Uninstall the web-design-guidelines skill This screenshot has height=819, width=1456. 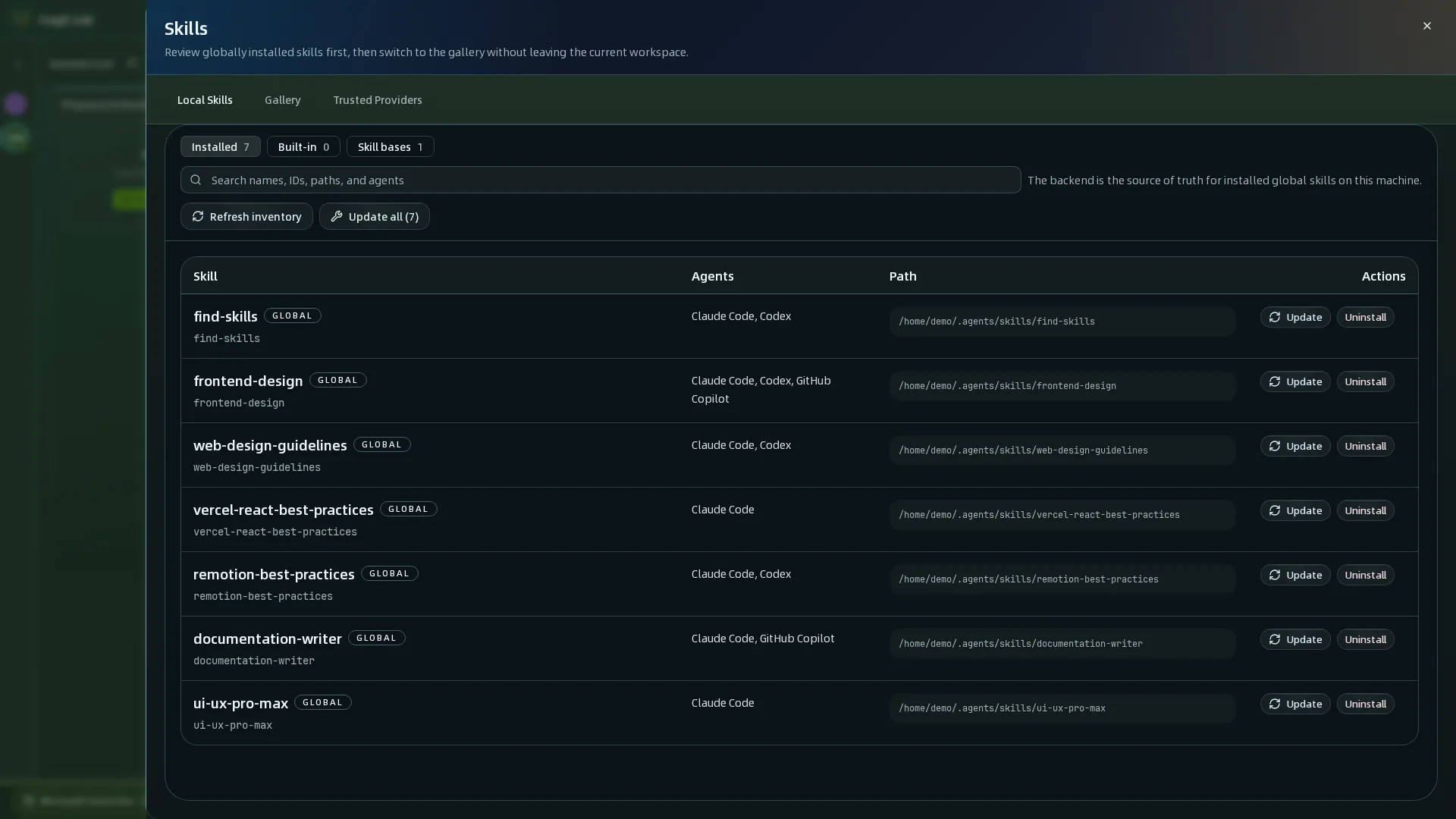(x=1365, y=446)
